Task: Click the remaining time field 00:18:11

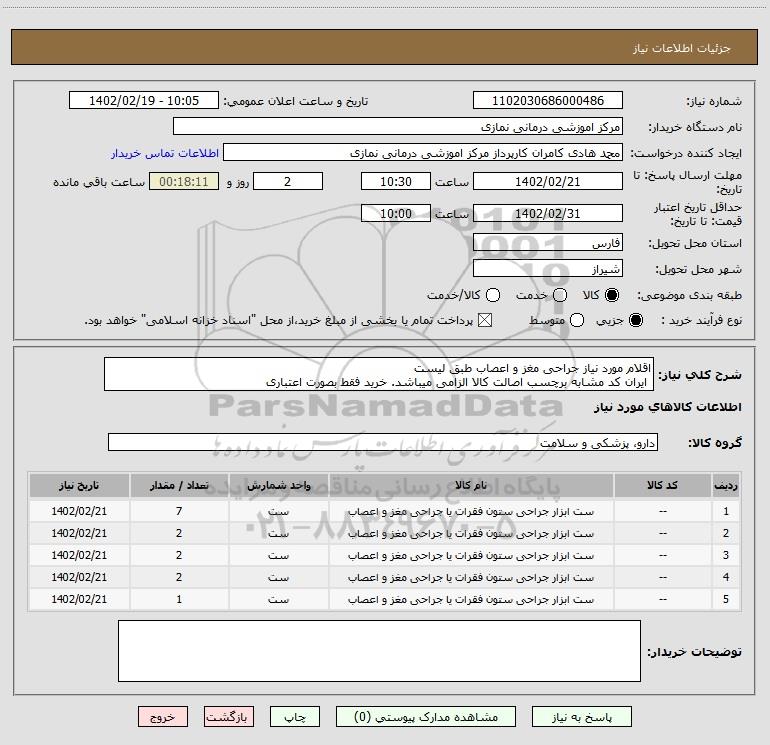Action: click(184, 181)
